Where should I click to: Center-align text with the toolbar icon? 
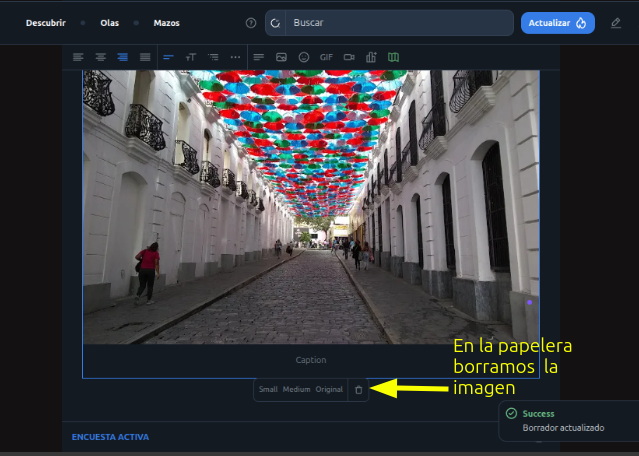click(x=100, y=57)
